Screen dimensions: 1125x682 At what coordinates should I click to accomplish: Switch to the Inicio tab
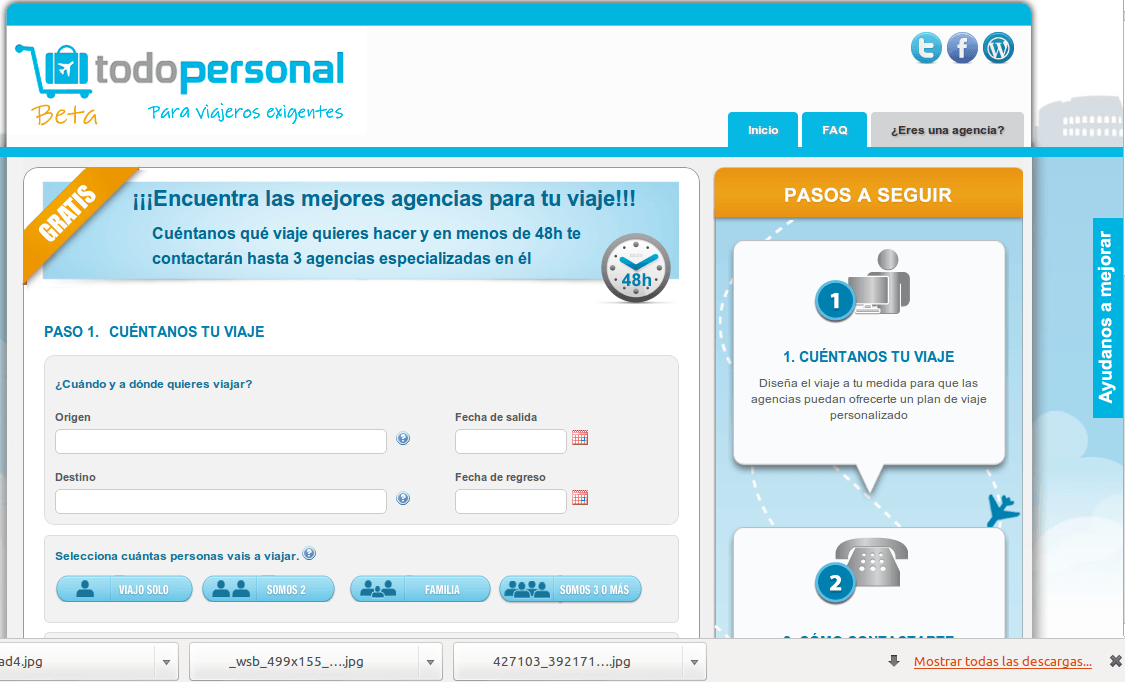(763, 130)
